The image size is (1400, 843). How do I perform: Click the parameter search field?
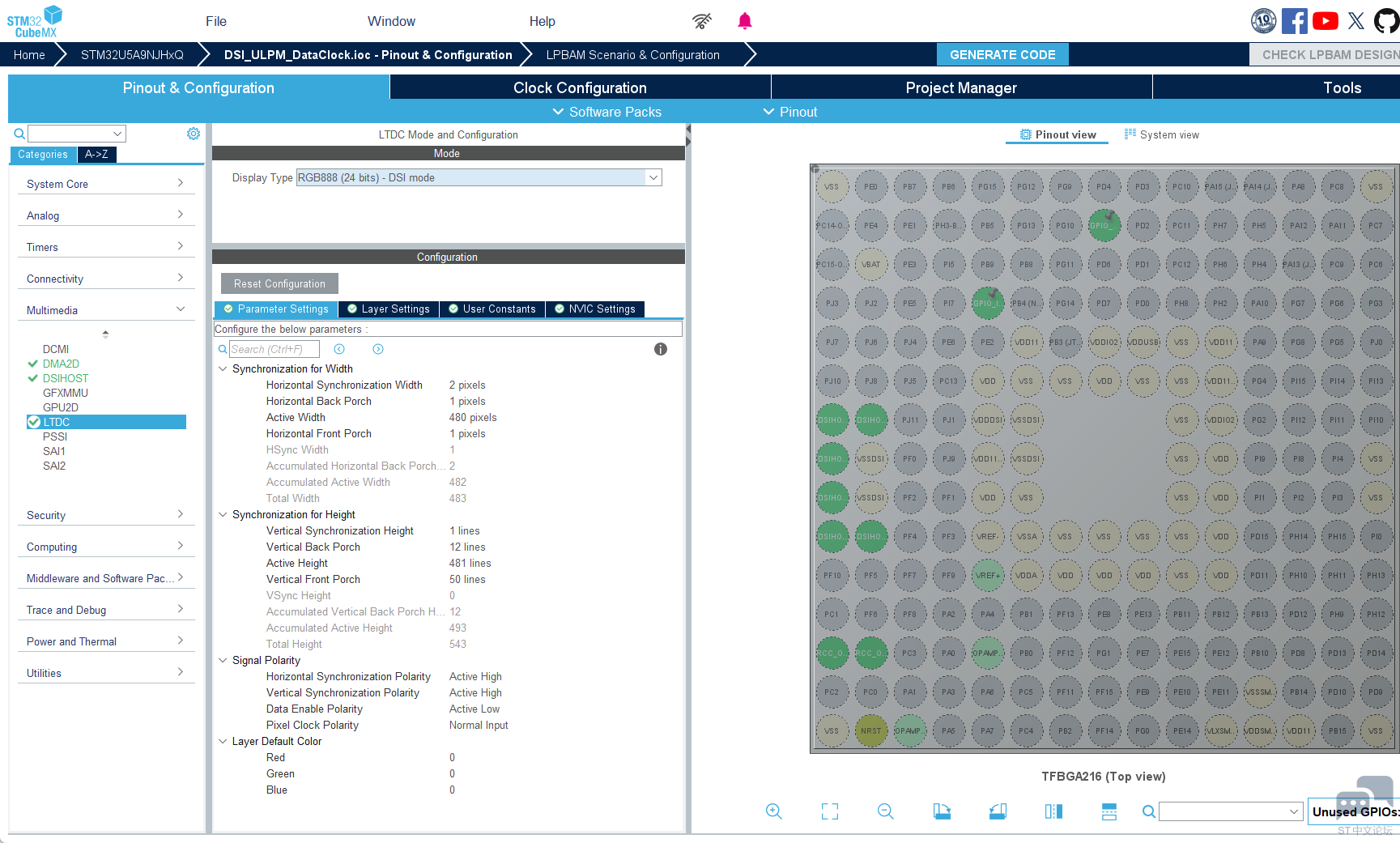tap(274, 349)
